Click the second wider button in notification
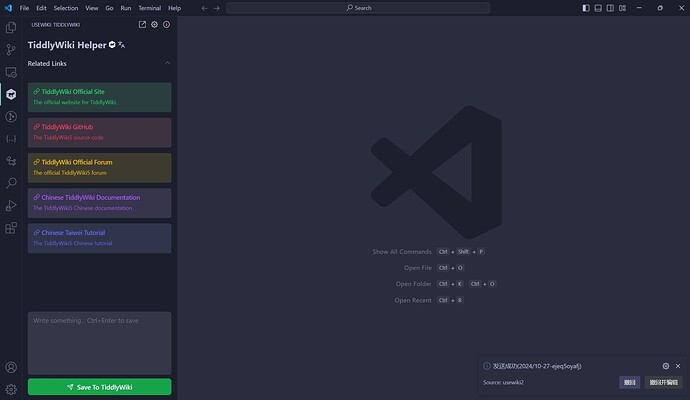The image size is (690, 400). tap(664, 382)
